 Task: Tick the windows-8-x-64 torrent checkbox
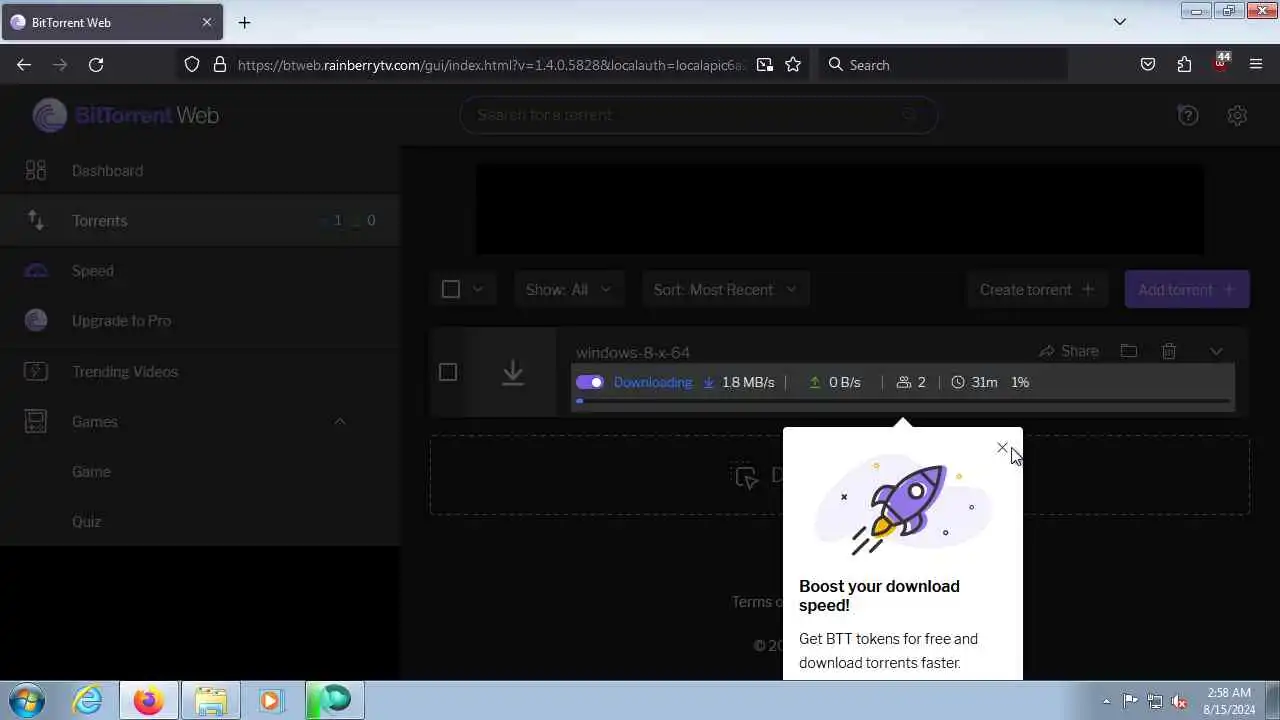coord(448,372)
